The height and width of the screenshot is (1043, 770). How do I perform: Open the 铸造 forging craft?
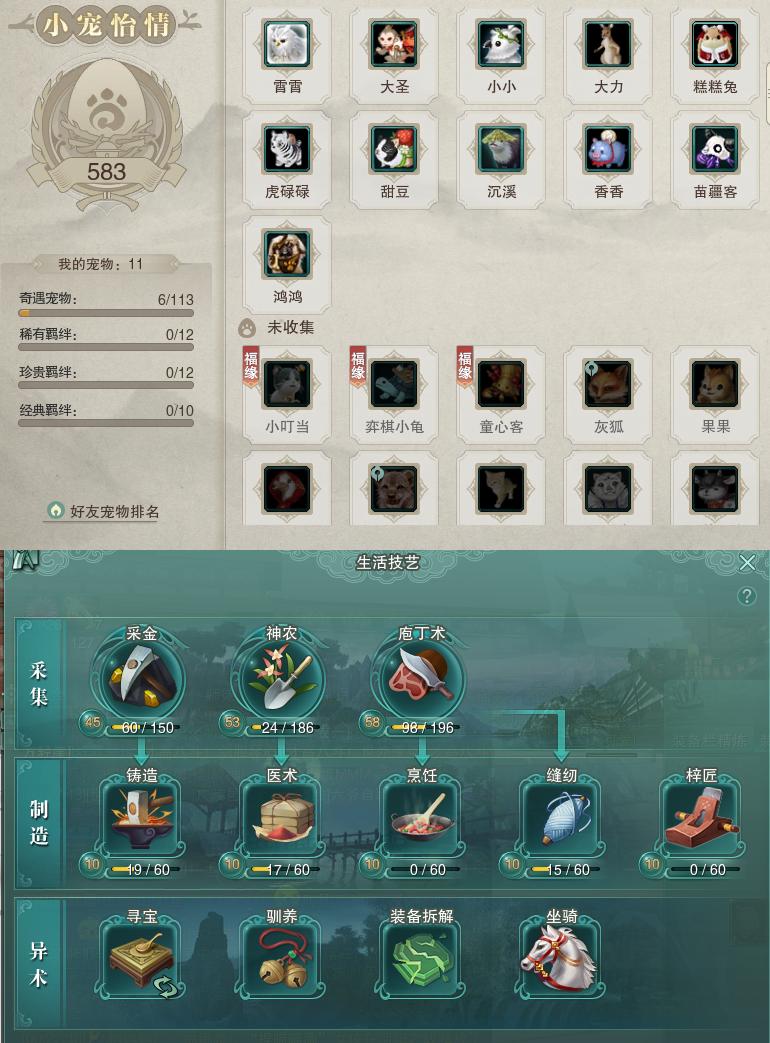tap(142, 818)
